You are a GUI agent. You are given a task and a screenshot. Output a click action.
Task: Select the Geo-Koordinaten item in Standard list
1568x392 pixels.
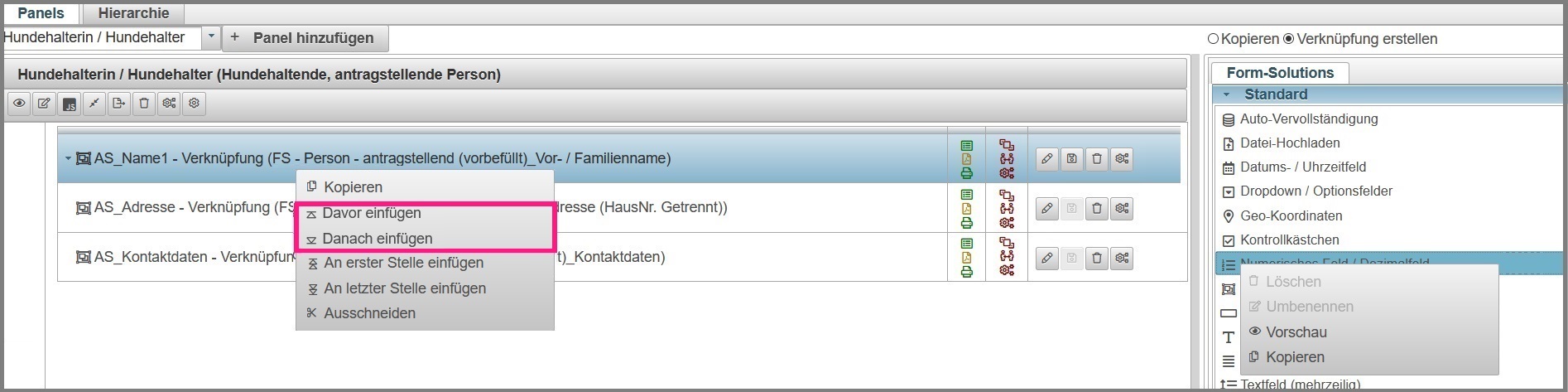click(x=1291, y=215)
